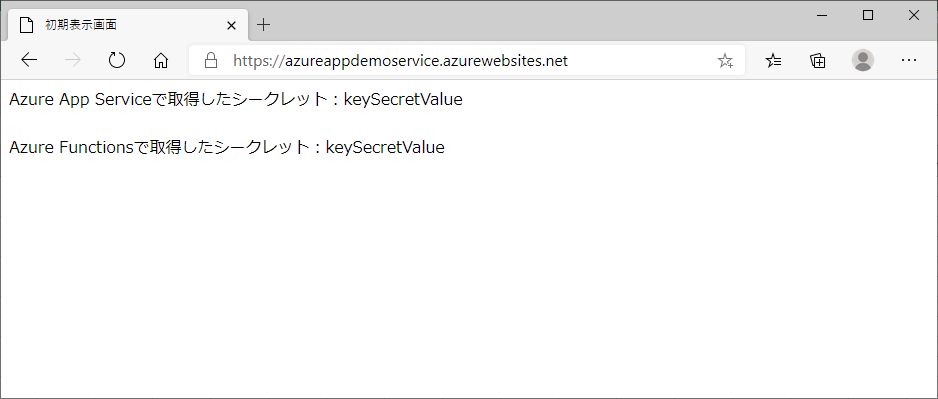This screenshot has height=399, width=938.
Task: Click the forward navigation arrow
Action: point(72,60)
